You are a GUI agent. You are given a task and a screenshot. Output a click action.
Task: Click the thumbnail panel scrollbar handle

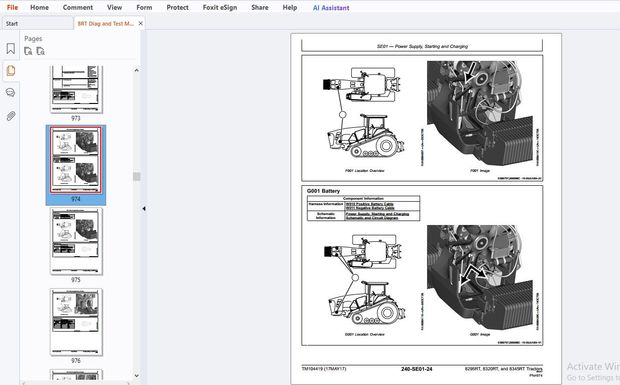[136, 176]
